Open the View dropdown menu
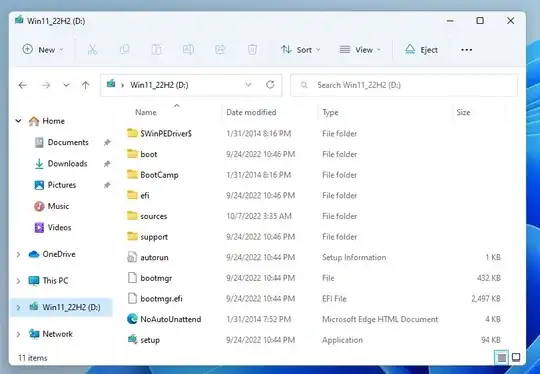Image resolution: width=540 pixels, height=374 pixels. tap(360, 50)
